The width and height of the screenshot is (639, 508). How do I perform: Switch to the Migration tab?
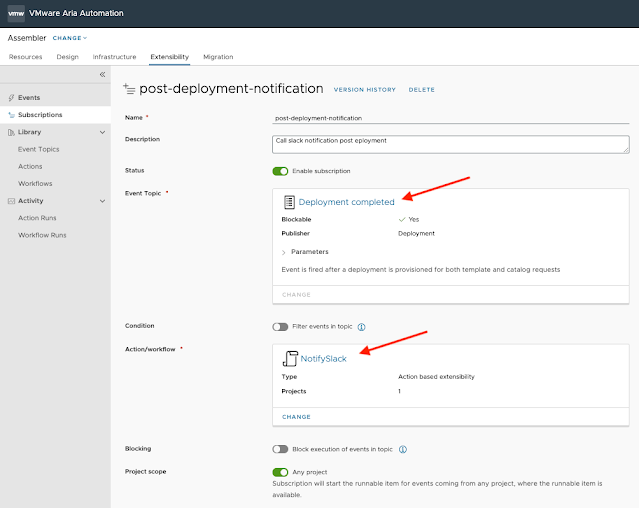(x=218, y=57)
